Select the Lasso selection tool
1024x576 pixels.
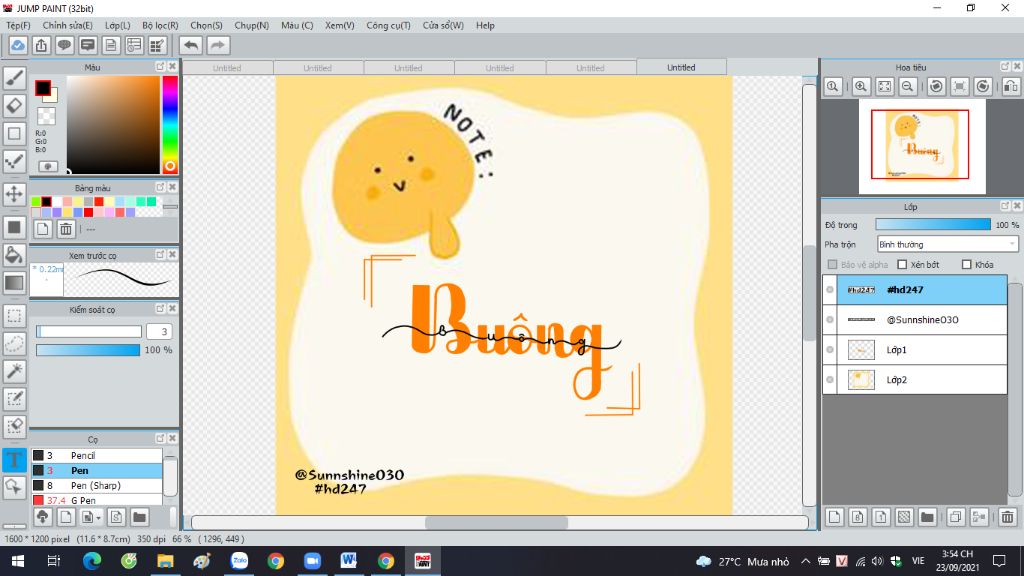[14, 344]
